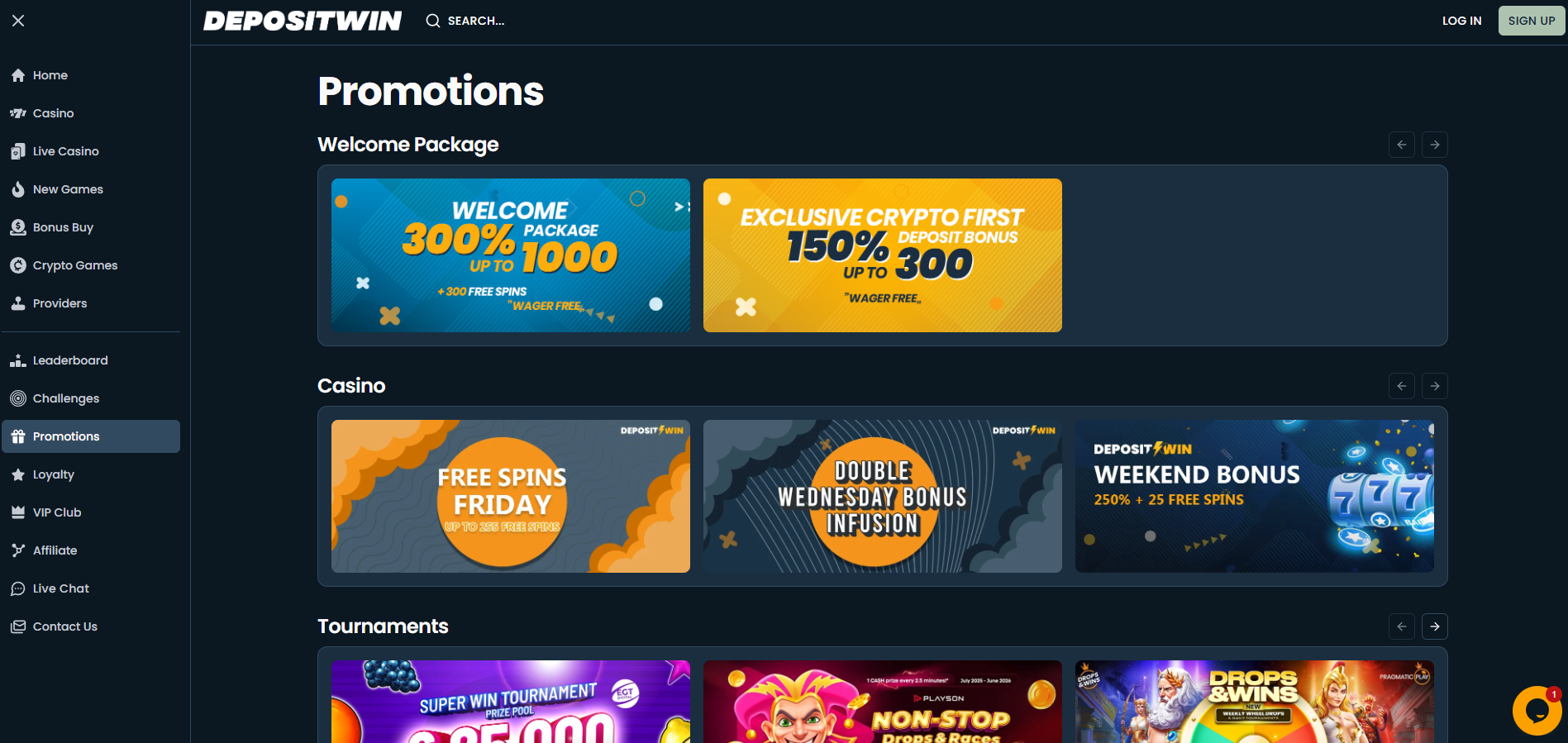The height and width of the screenshot is (743, 1568).
Task: Open Live Casino icon in sidebar
Action: 18,151
